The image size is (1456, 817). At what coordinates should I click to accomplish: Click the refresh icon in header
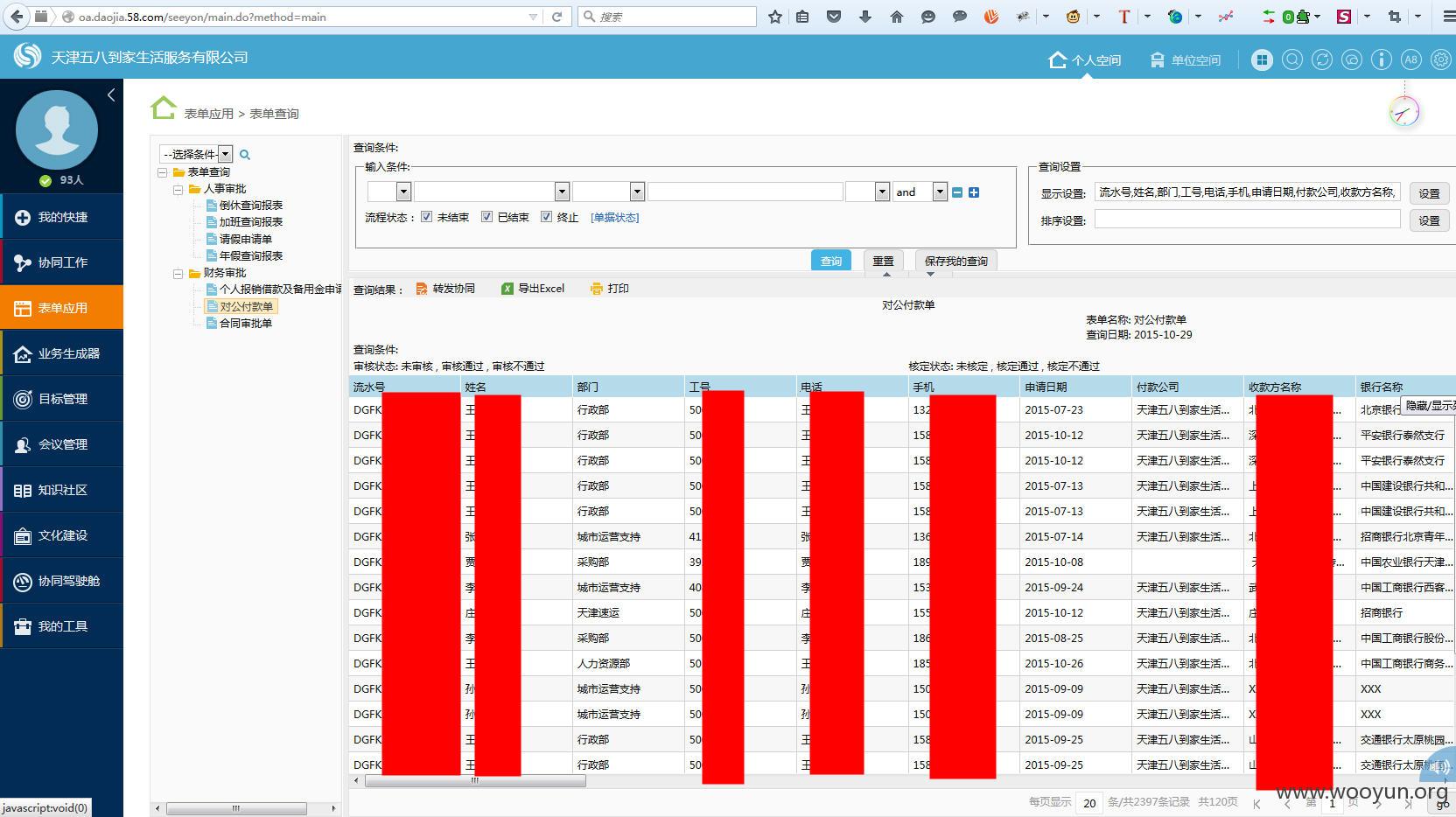coord(1322,59)
